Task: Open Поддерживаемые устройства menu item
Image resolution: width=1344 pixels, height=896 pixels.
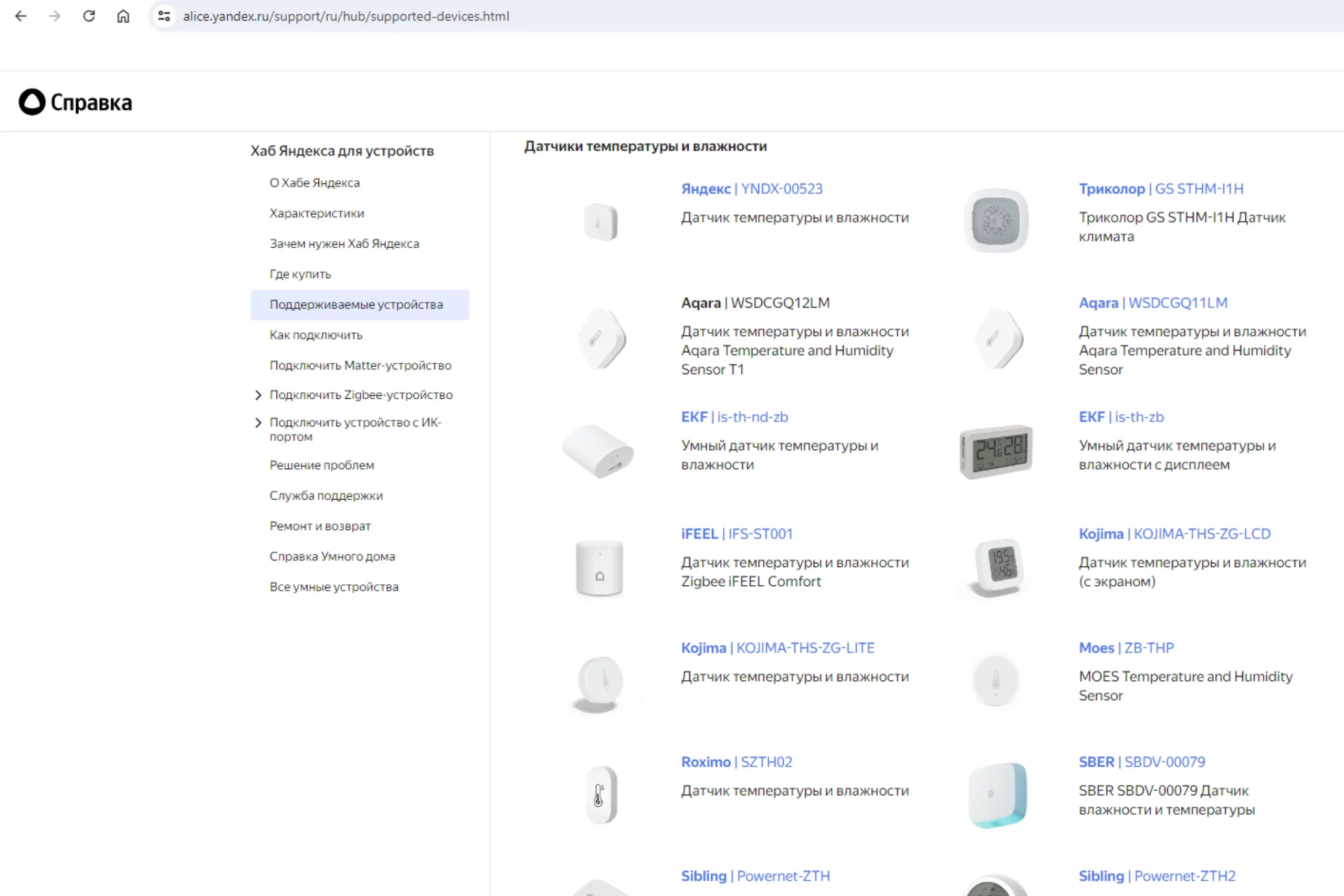Action: tap(356, 304)
